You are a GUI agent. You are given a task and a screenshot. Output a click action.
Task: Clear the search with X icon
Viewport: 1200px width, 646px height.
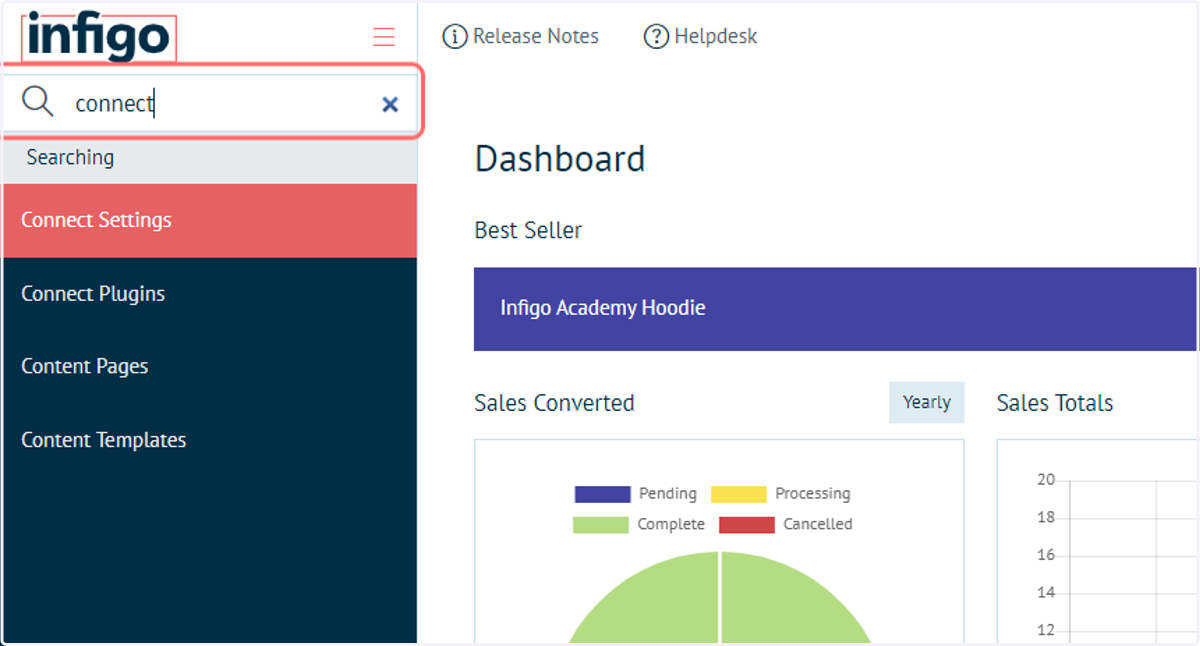pos(390,104)
